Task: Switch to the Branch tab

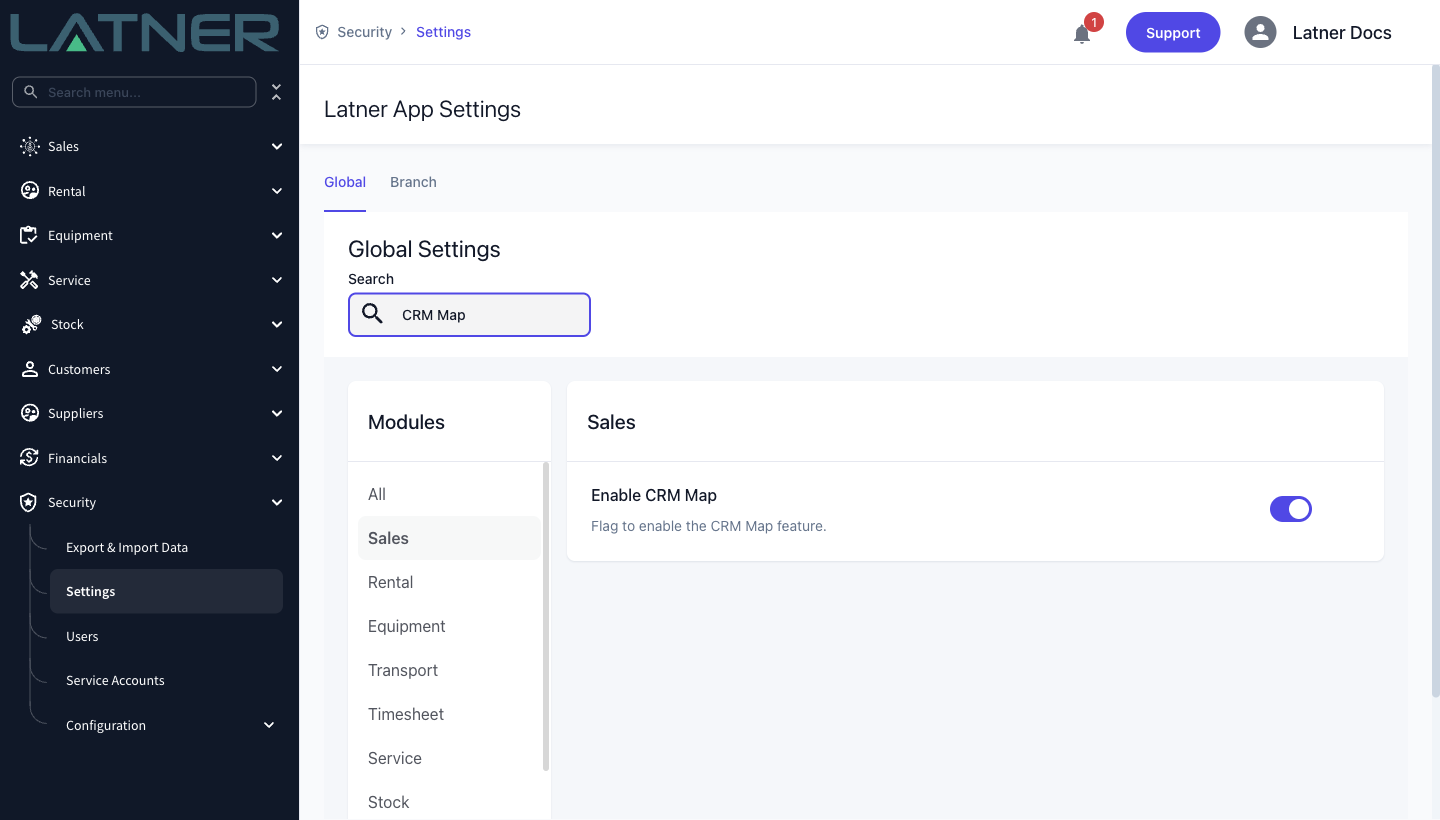Action: tap(413, 182)
